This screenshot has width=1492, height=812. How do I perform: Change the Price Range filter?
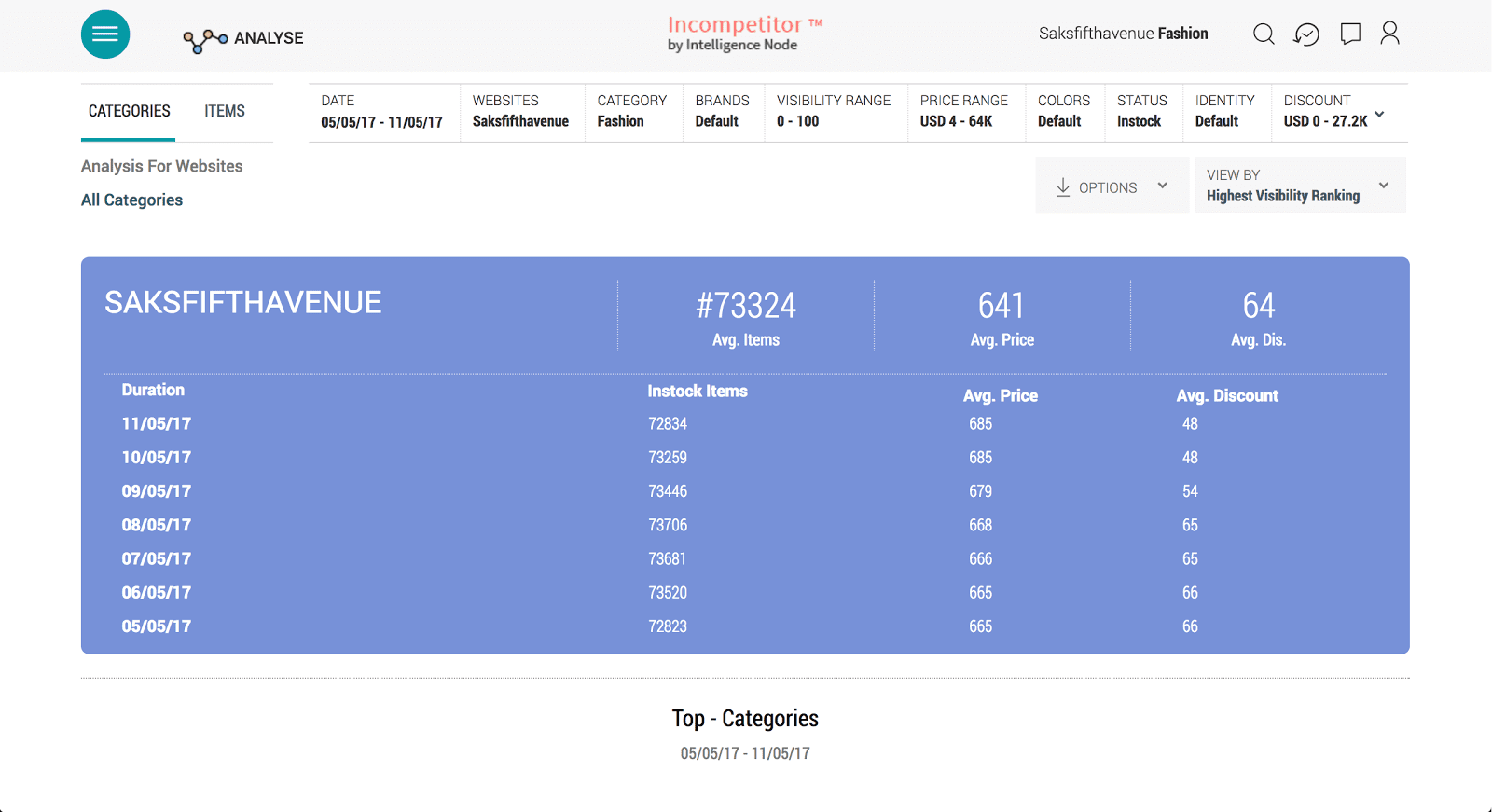pyautogui.click(x=963, y=112)
